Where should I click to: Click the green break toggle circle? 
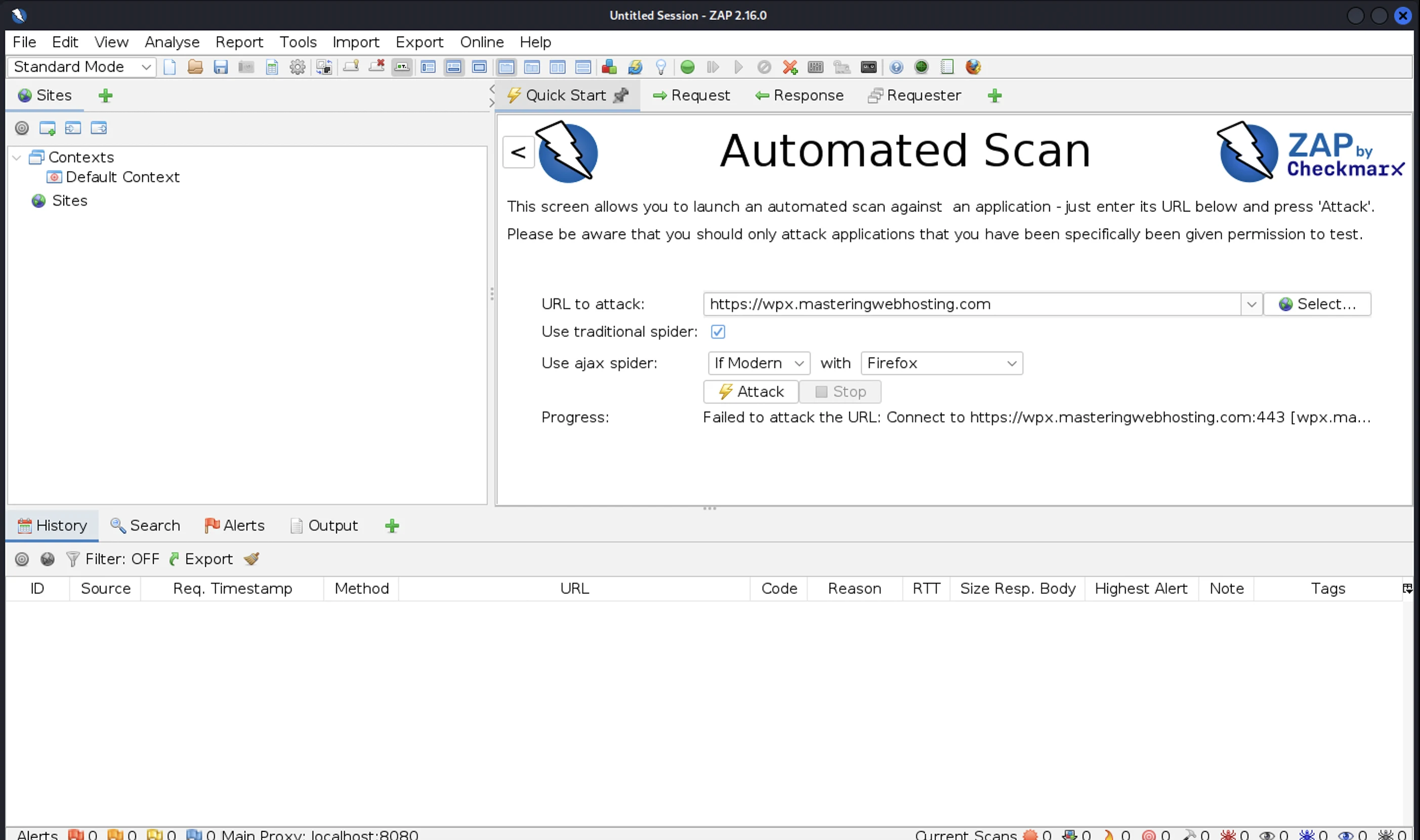point(687,67)
